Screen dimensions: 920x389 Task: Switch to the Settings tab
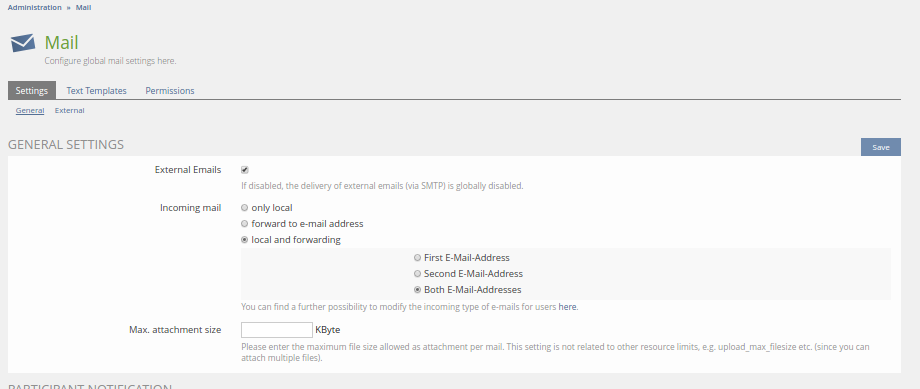(x=32, y=90)
